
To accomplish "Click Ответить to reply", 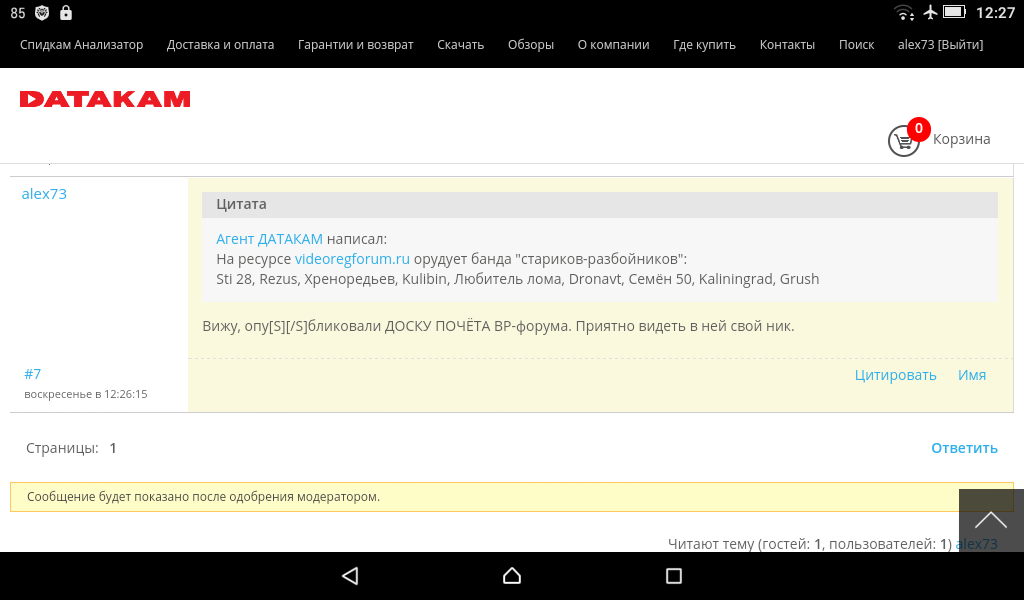I will pyautogui.click(x=964, y=448).
